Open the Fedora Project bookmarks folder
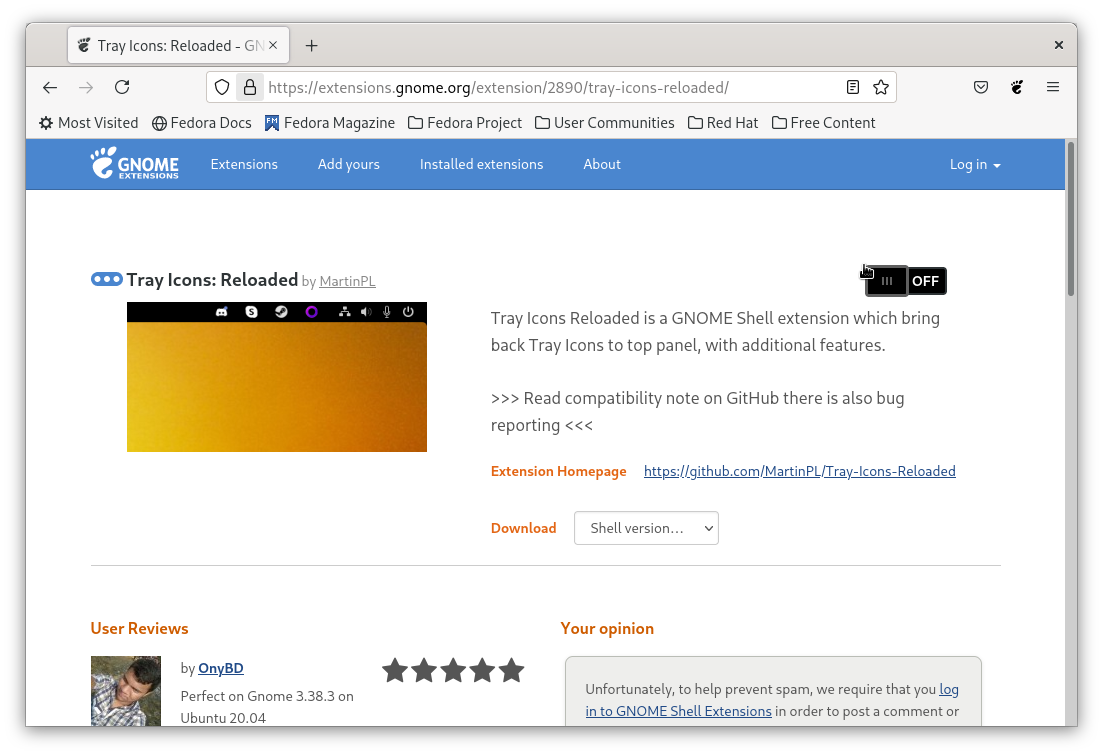 click(x=465, y=123)
